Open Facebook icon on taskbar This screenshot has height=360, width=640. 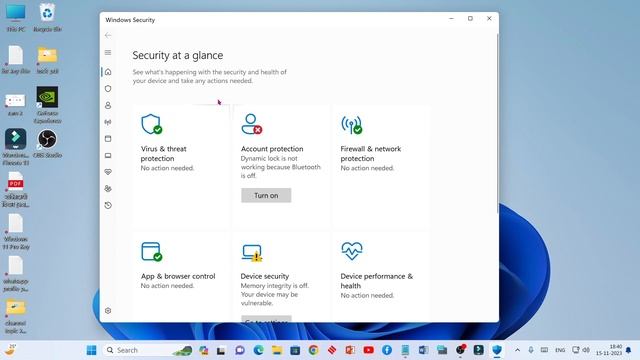click(x=387, y=350)
